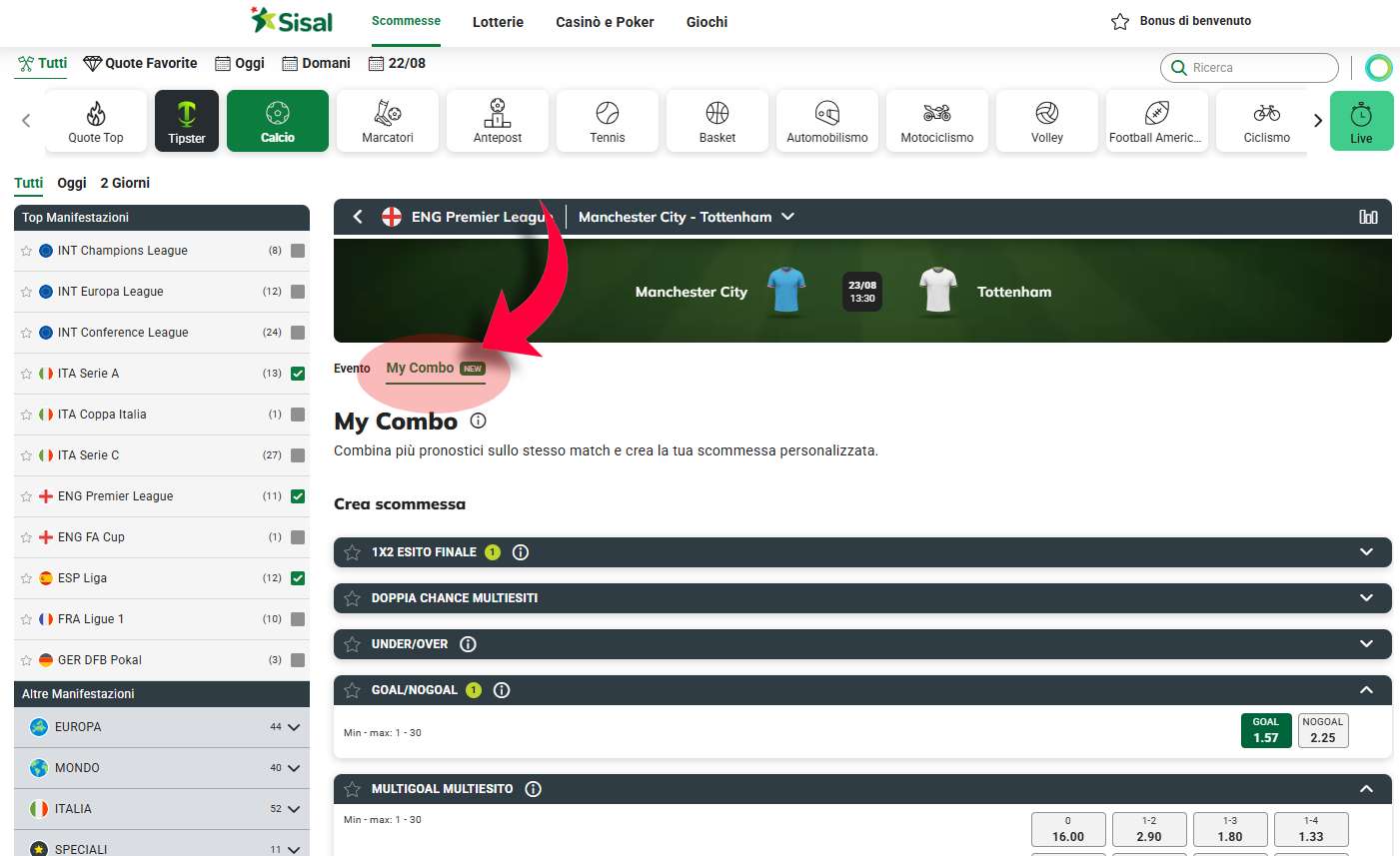Open the Lotterie menu
1400x856 pixels.
pyautogui.click(x=498, y=22)
